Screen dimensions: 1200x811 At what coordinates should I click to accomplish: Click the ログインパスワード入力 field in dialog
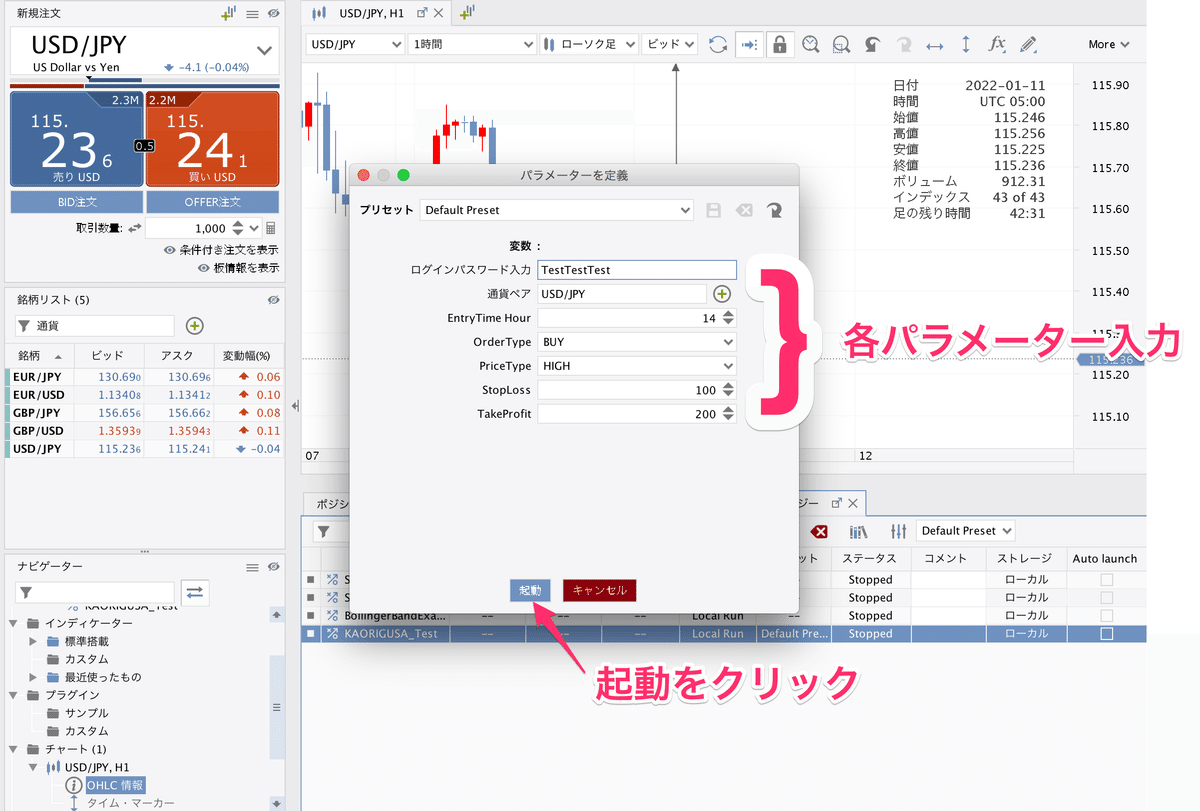637,269
